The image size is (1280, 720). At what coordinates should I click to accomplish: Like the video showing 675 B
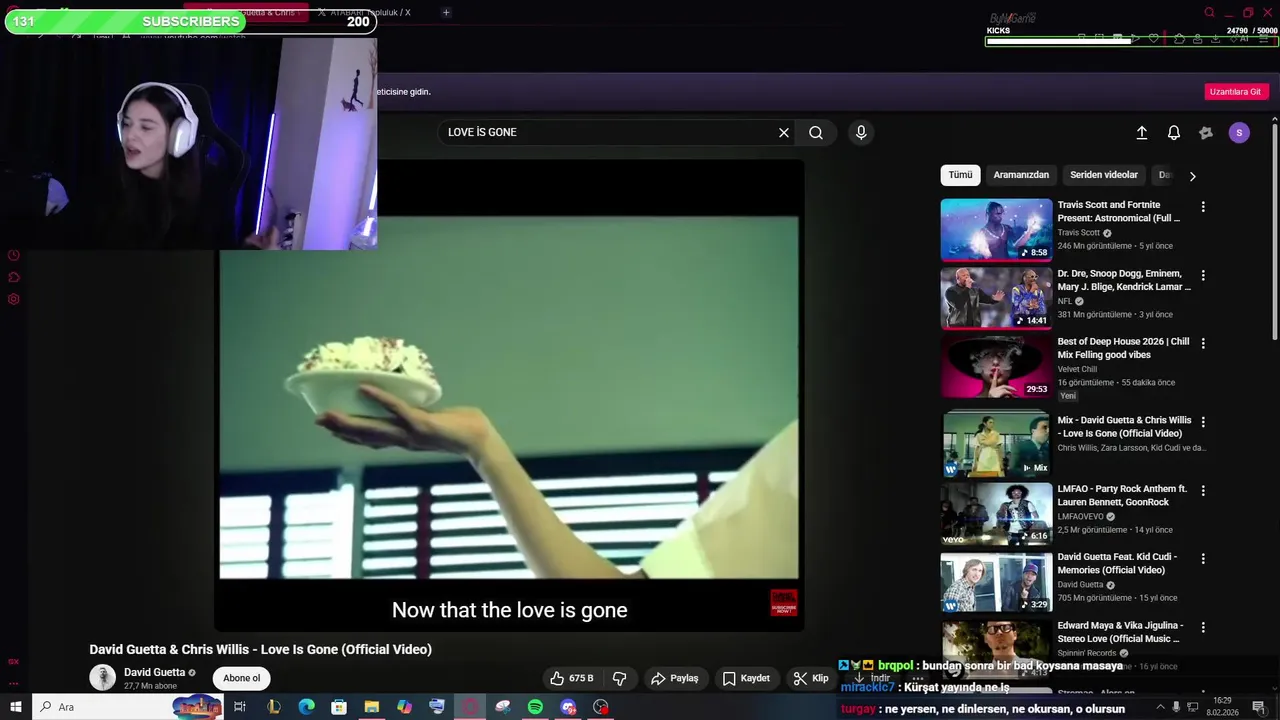(572, 678)
